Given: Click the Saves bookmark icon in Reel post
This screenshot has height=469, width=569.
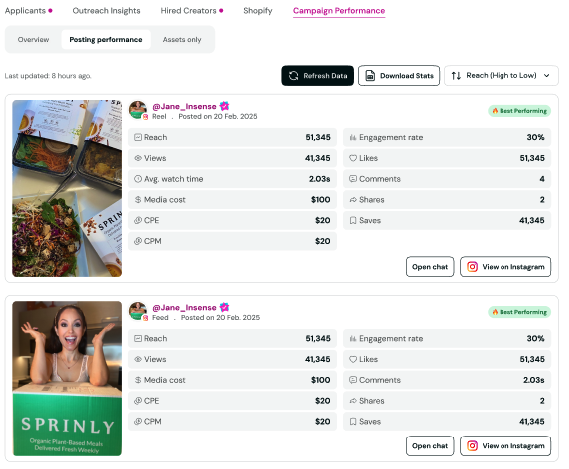Looking at the screenshot, I should (x=353, y=220).
